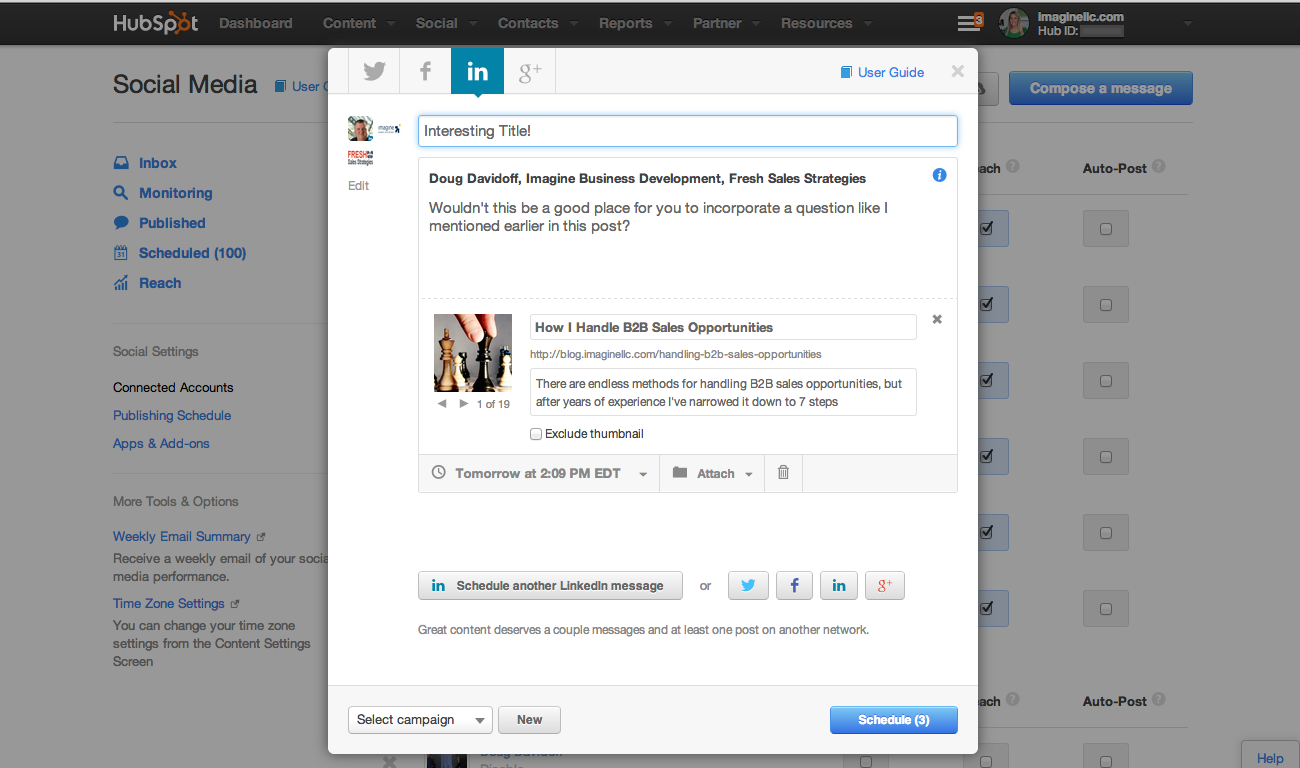
Task: Show previous thumbnail with left arrow
Action: pos(442,404)
